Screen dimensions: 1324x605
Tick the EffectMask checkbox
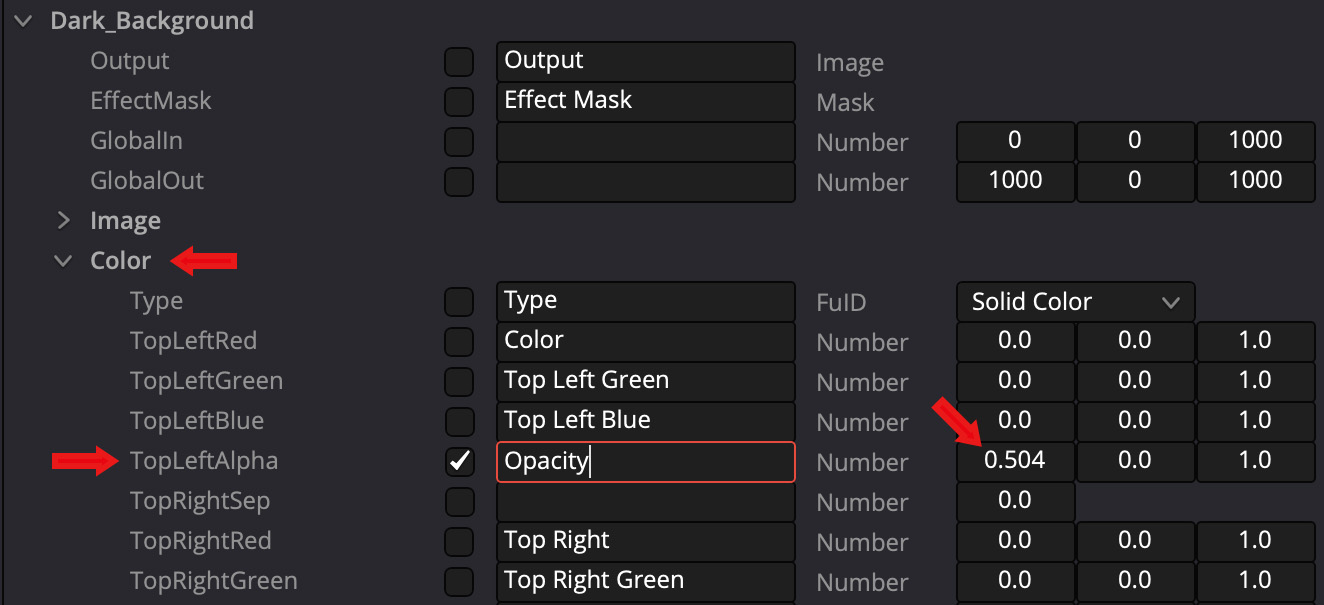coord(459,102)
